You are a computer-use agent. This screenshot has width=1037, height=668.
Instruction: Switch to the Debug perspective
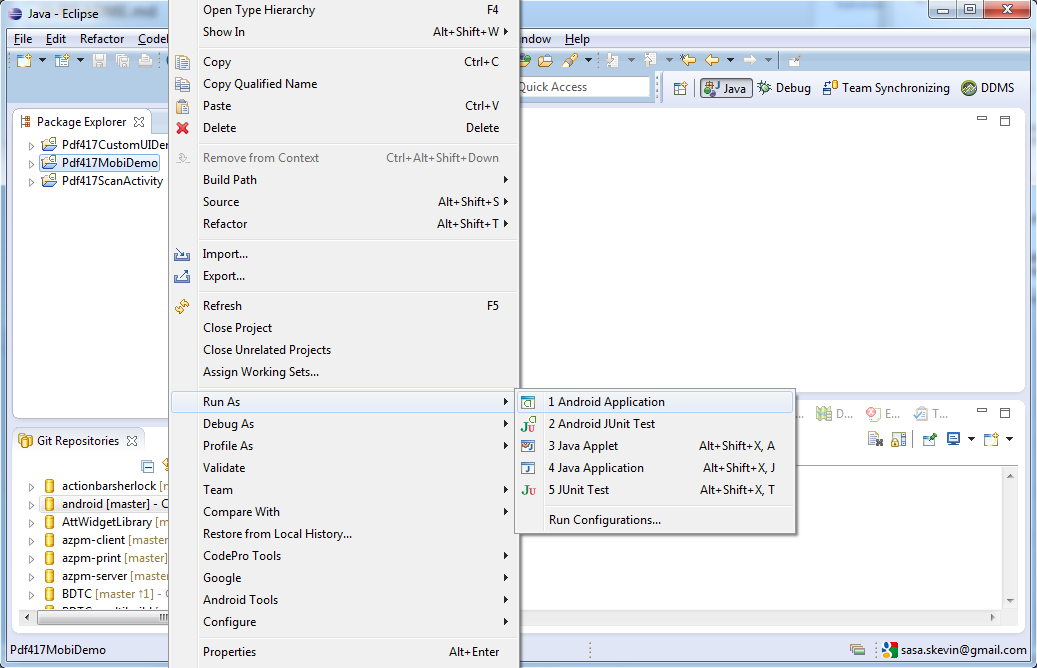tap(784, 88)
